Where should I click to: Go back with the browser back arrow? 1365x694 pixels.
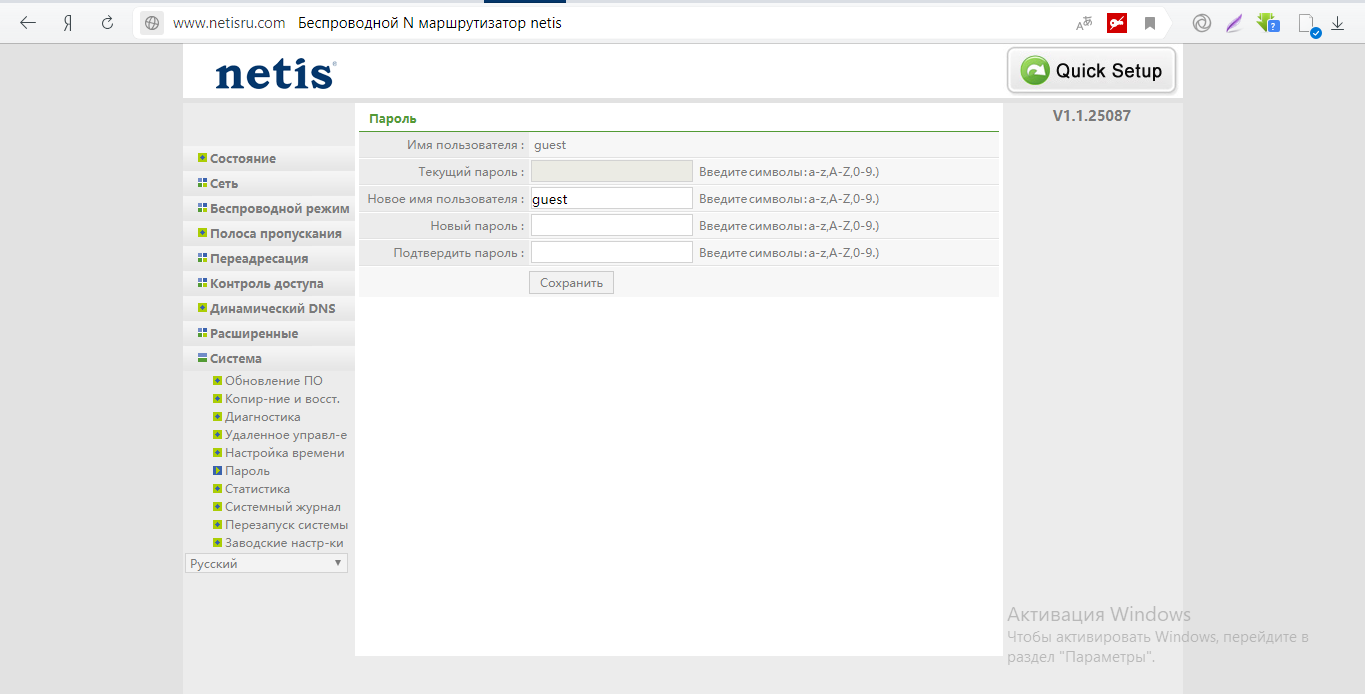click(28, 23)
